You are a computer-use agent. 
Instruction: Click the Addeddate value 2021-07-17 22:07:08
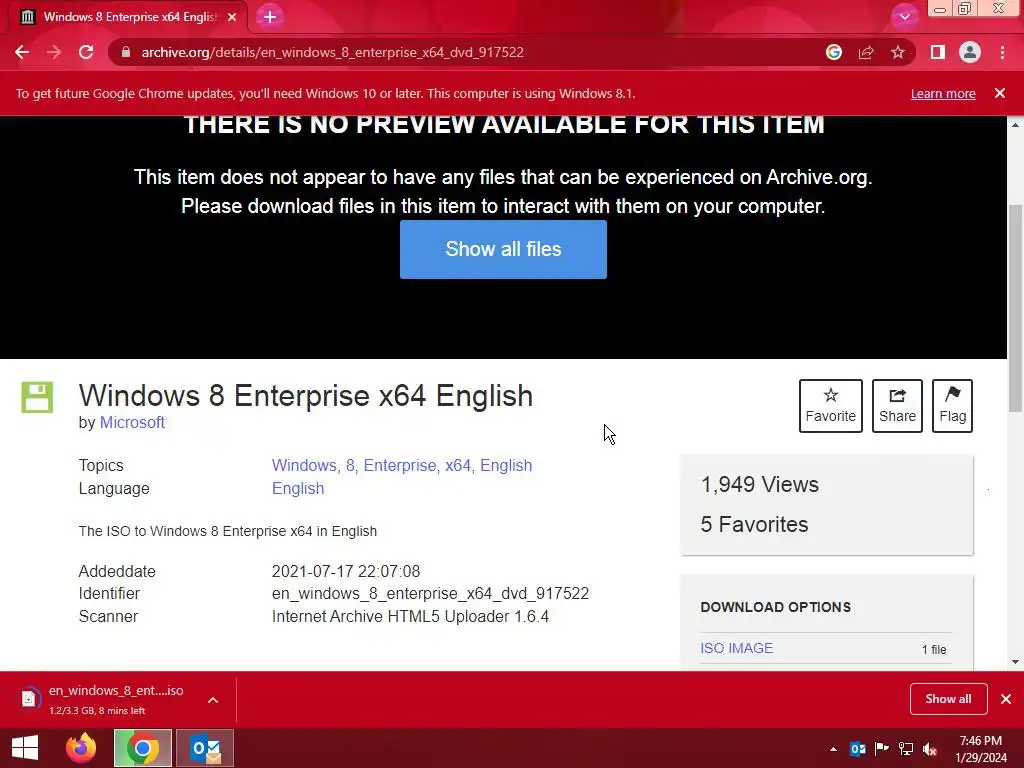coord(345,571)
